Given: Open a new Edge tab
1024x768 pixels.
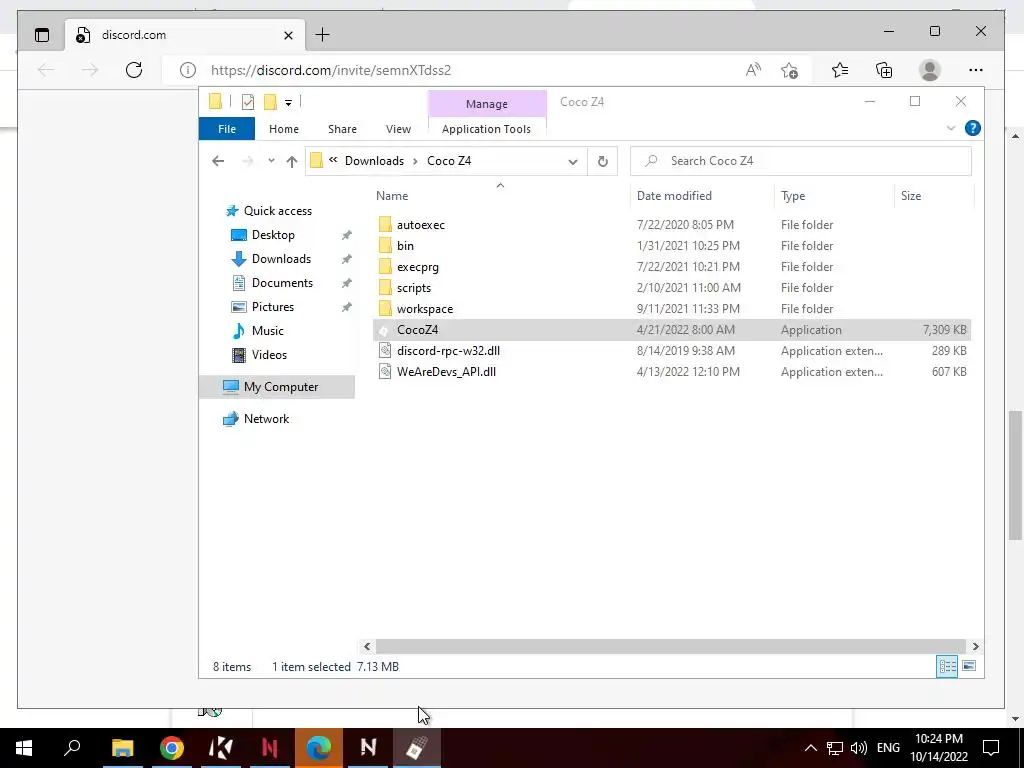Looking at the screenshot, I should (x=323, y=35).
